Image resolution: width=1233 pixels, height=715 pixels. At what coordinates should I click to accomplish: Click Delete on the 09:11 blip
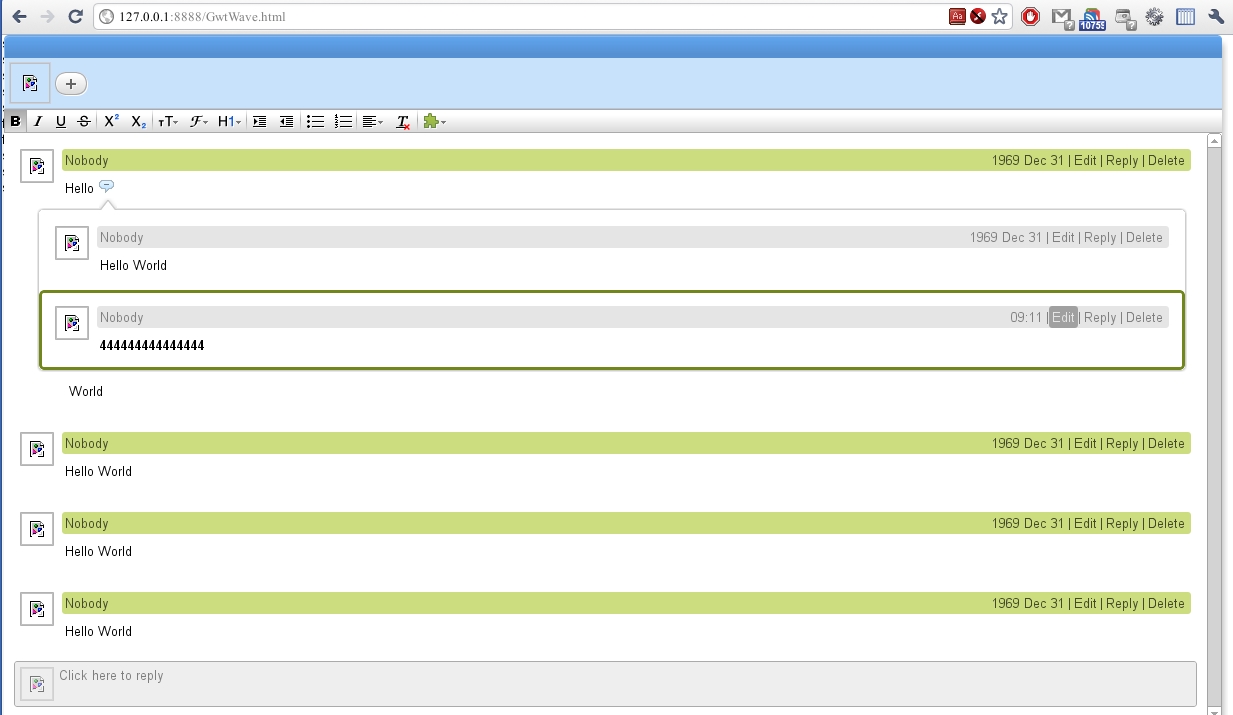click(x=1144, y=318)
